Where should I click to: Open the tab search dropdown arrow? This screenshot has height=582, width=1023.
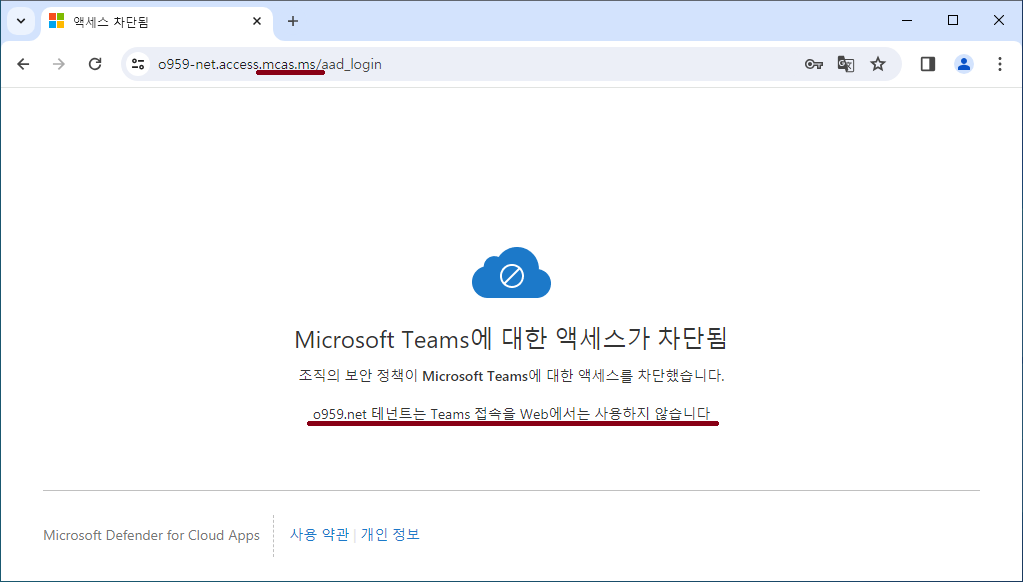tap(21, 21)
